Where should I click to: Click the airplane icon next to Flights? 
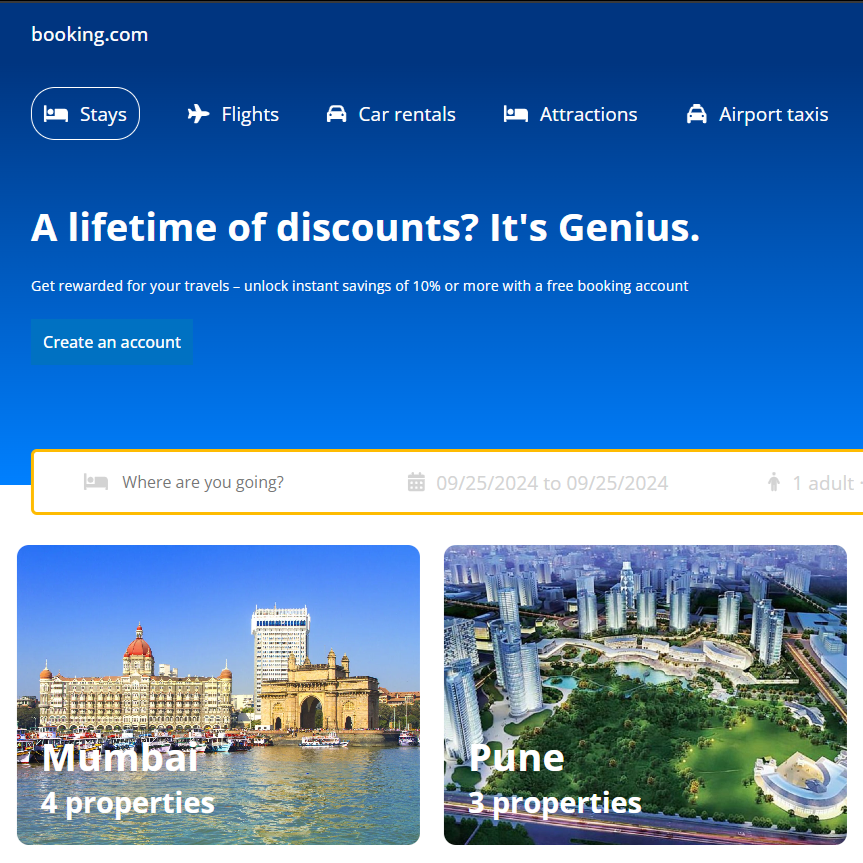(x=198, y=114)
